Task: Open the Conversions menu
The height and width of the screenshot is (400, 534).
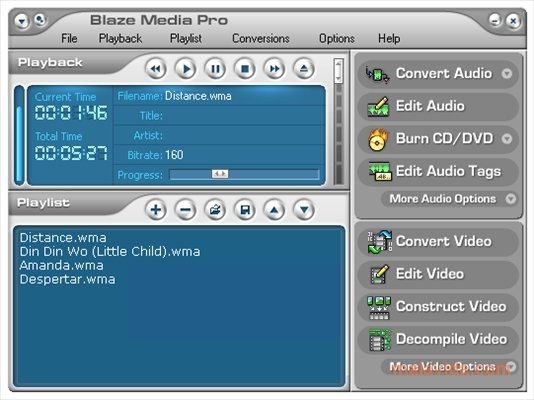Action: pyautogui.click(x=261, y=38)
